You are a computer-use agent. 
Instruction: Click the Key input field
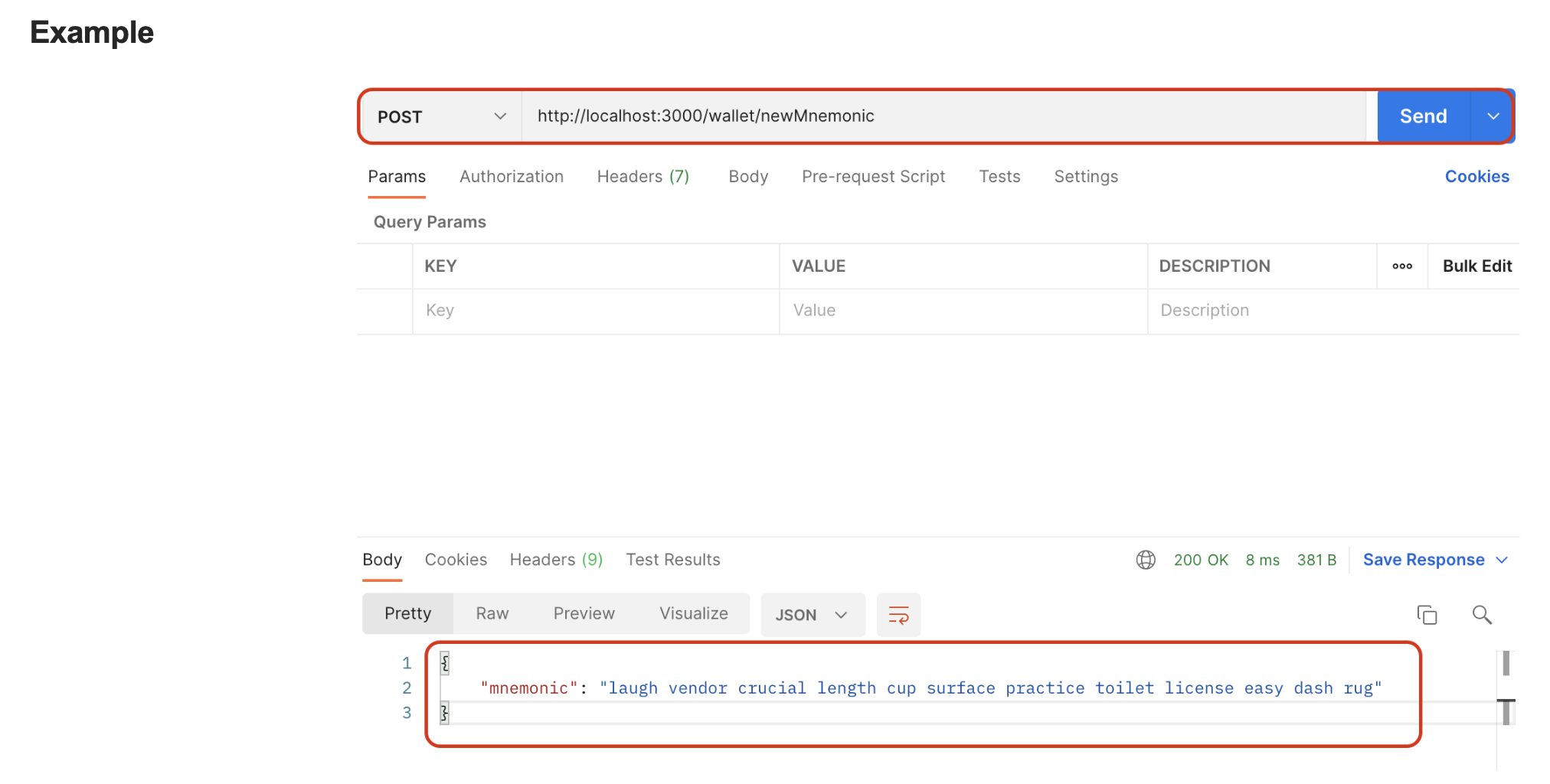(594, 311)
